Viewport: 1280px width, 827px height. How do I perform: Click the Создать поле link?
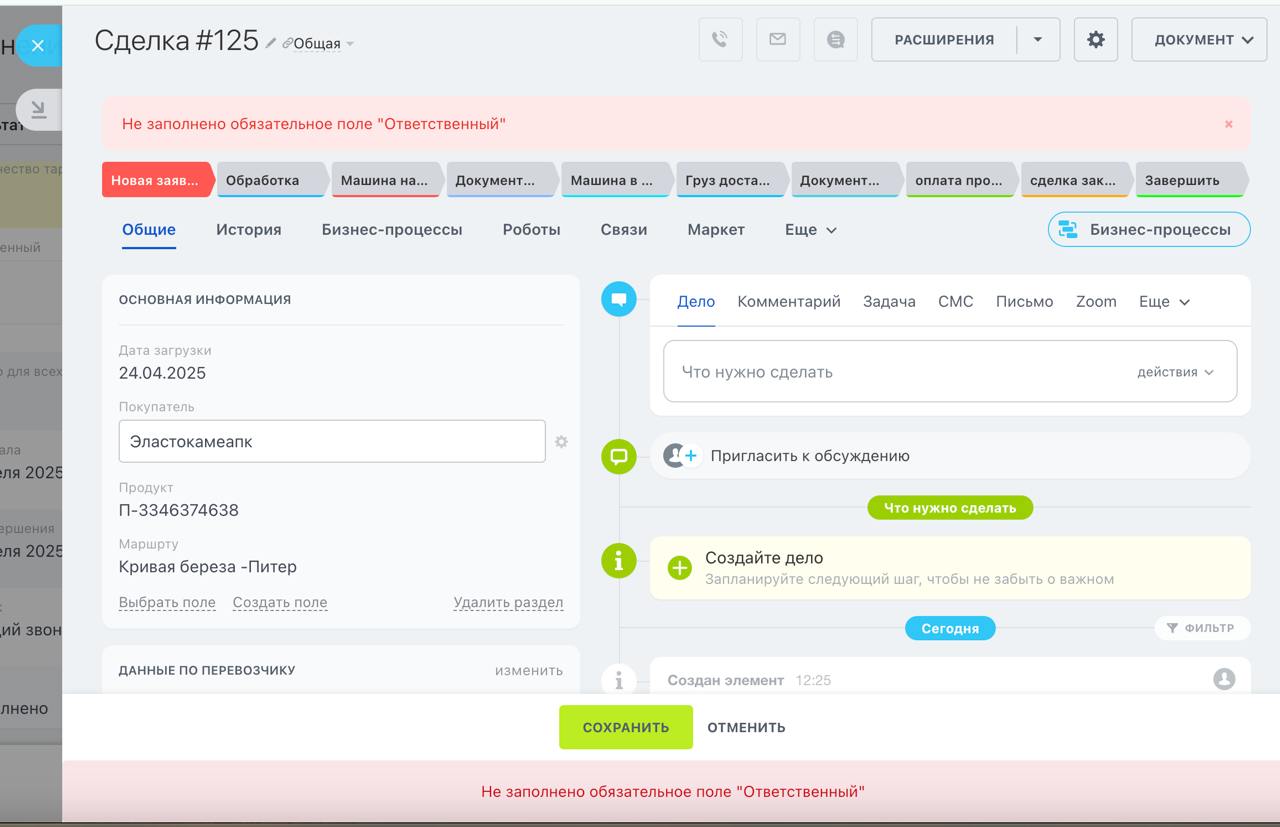[x=280, y=603]
